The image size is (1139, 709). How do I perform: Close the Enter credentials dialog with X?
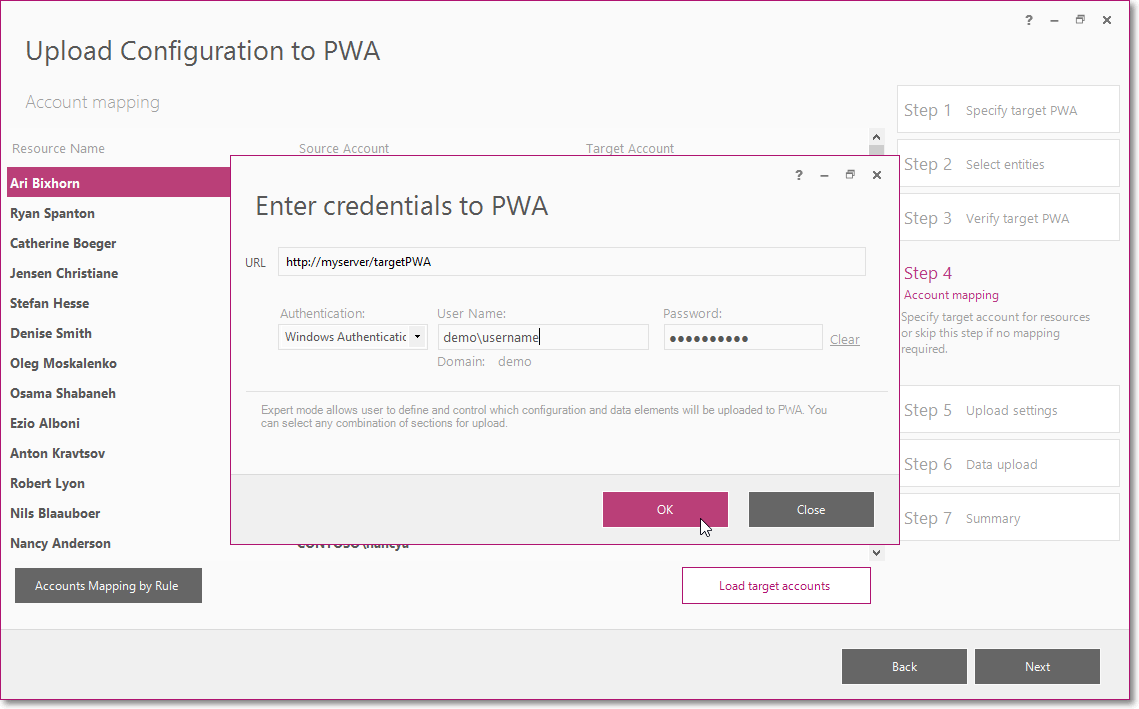point(877,175)
